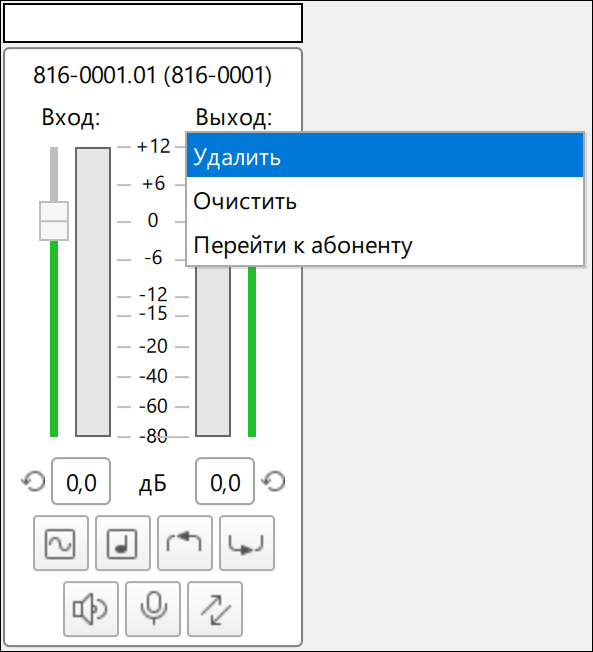The width and height of the screenshot is (593, 652).
Task: Click the music note icon button
Action: tap(123, 543)
